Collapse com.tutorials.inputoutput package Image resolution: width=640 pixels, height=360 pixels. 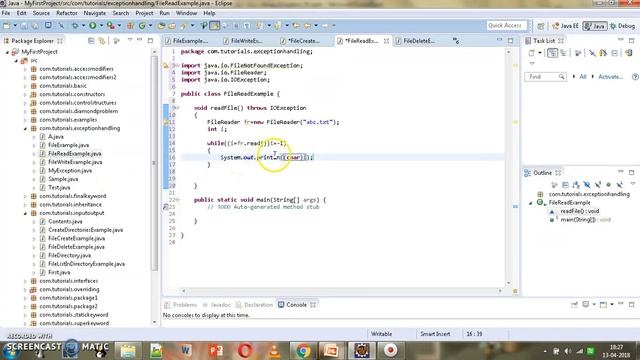25,213
